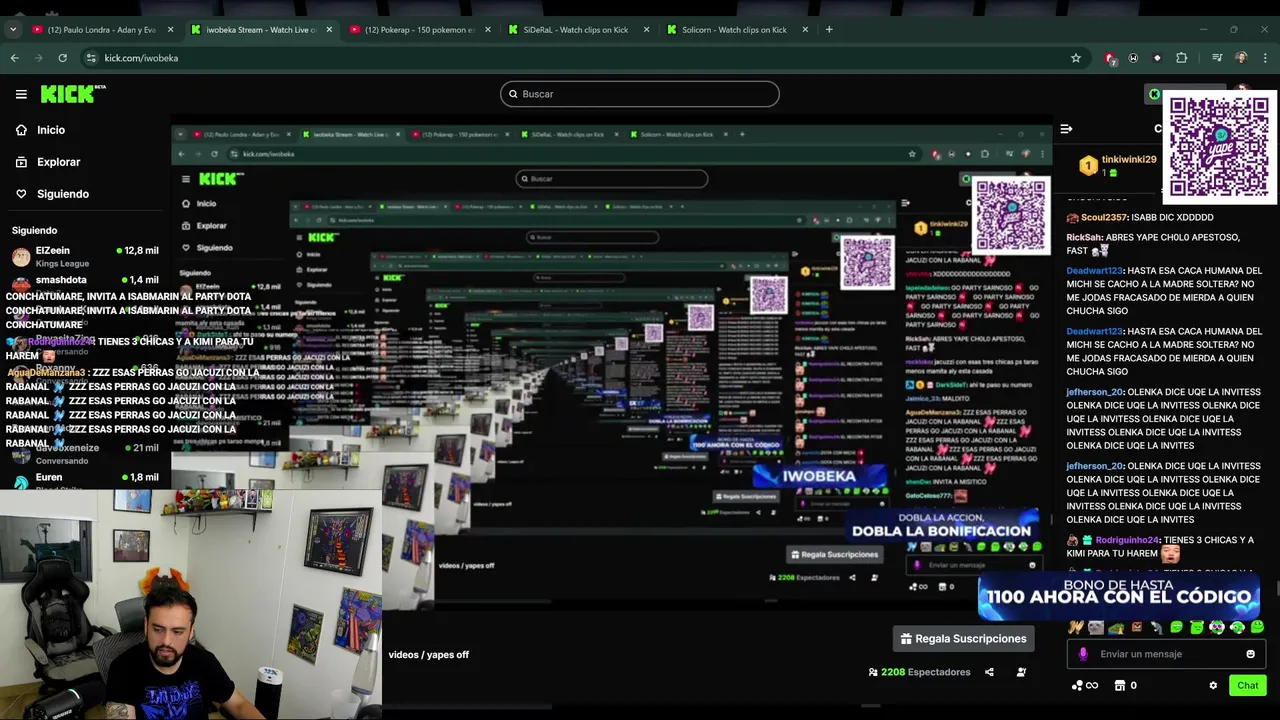1280x720 pixels.
Task: Reload the current page
Action: [63, 58]
